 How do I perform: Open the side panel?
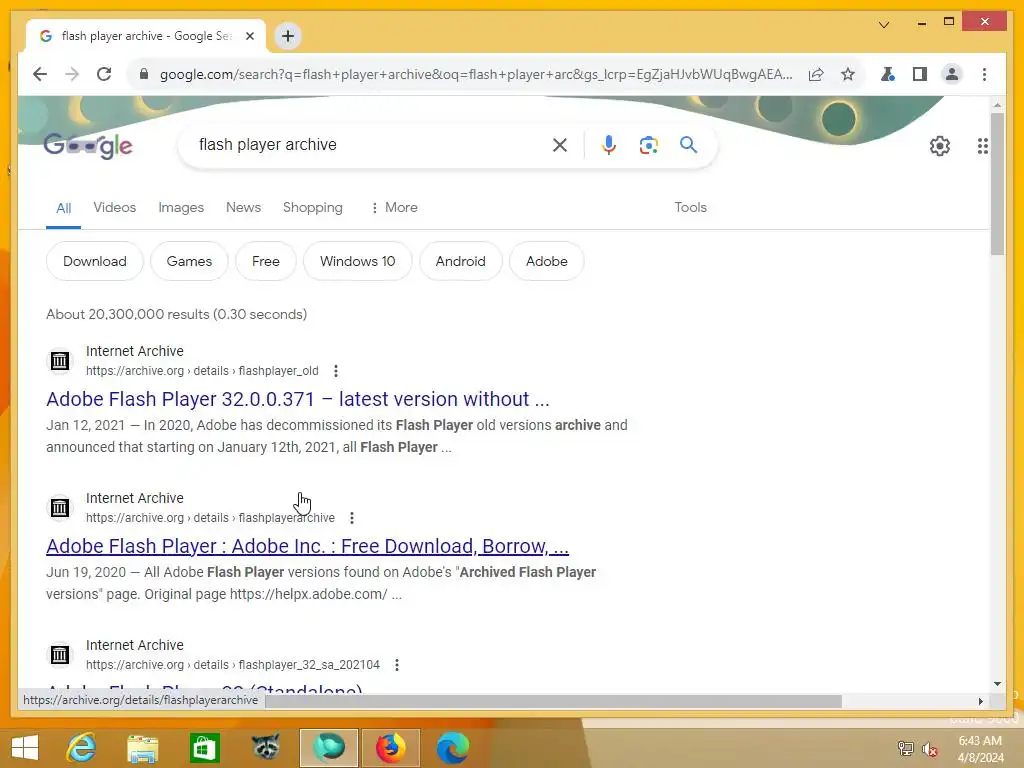(x=920, y=74)
